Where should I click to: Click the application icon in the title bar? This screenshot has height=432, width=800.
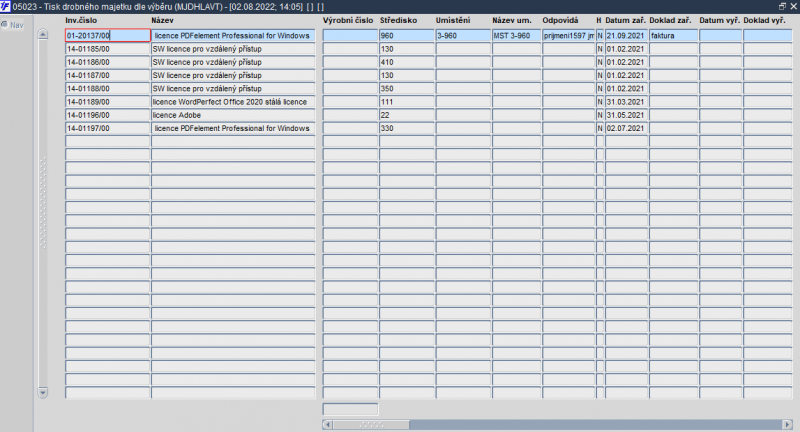pyautogui.click(x=5, y=6)
